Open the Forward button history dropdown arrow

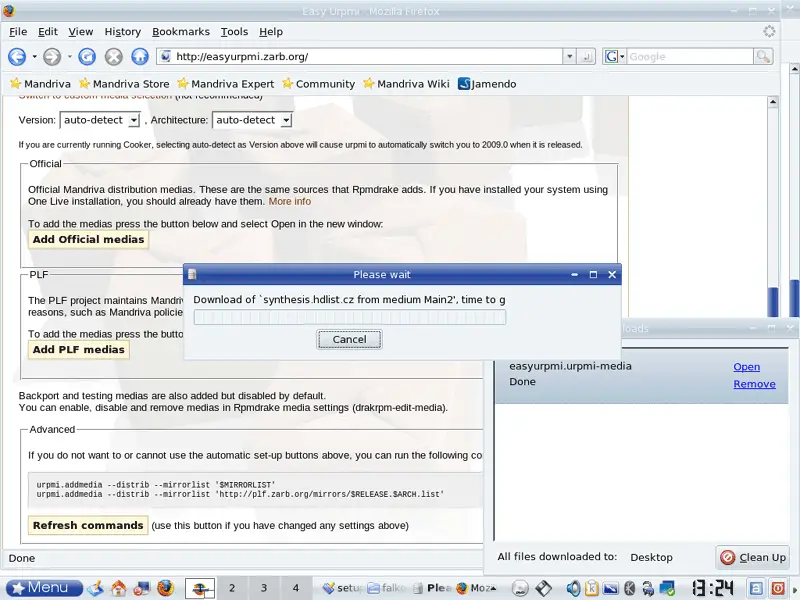pos(69,57)
